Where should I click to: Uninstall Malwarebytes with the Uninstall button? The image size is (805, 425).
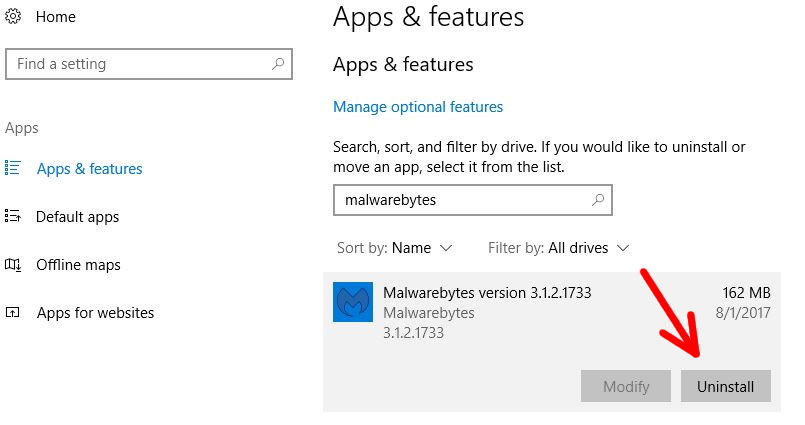pyautogui.click(x=725, y=386)
